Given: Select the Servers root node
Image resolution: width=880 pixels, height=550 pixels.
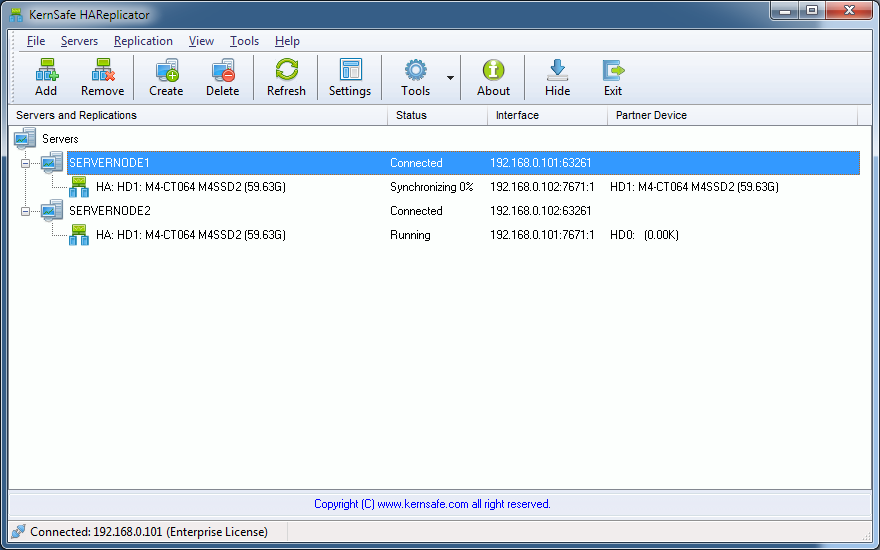Looking at the screenshot, I should click(60, 139).
